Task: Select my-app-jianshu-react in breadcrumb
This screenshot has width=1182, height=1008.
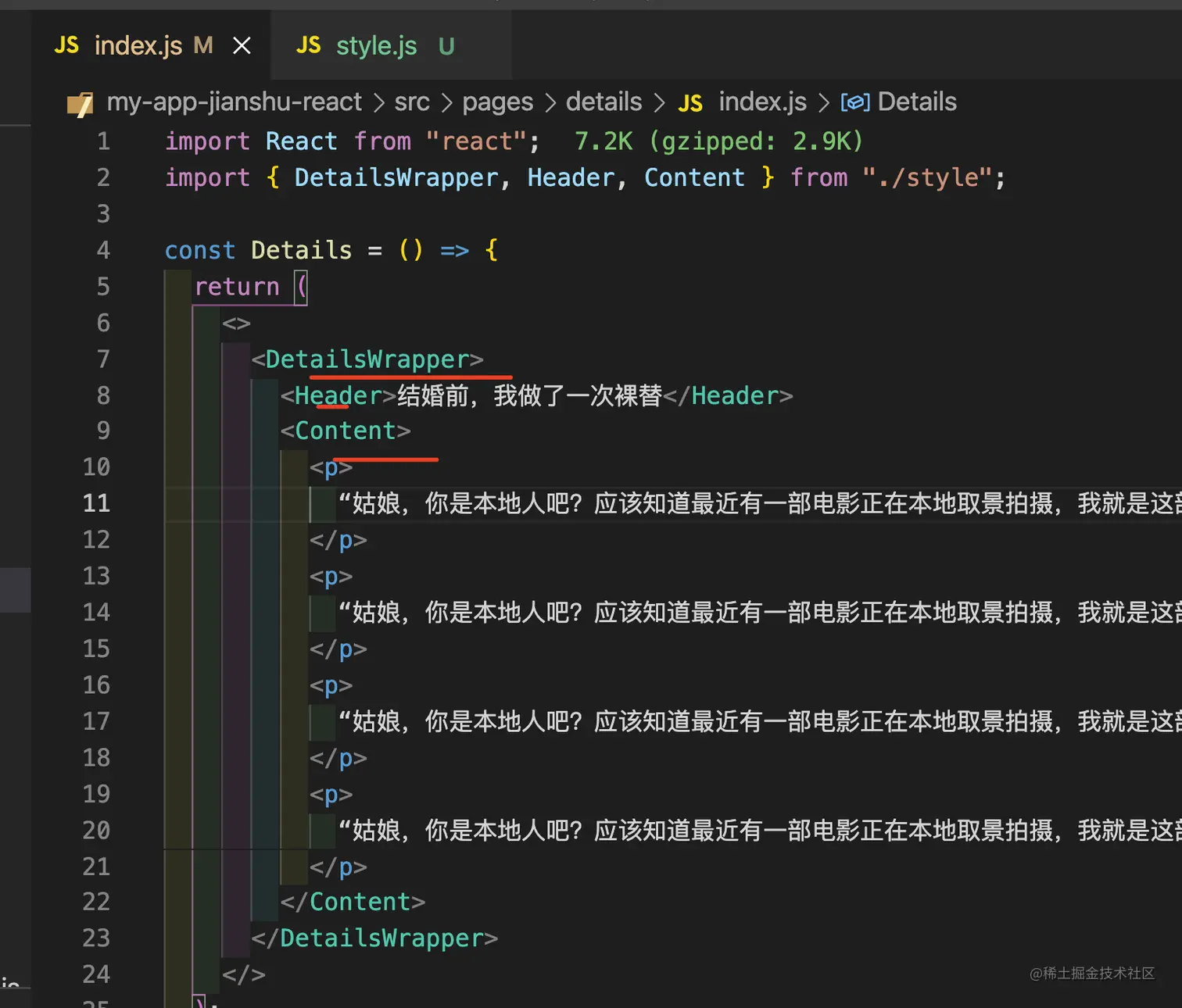Action: [234, 102]
